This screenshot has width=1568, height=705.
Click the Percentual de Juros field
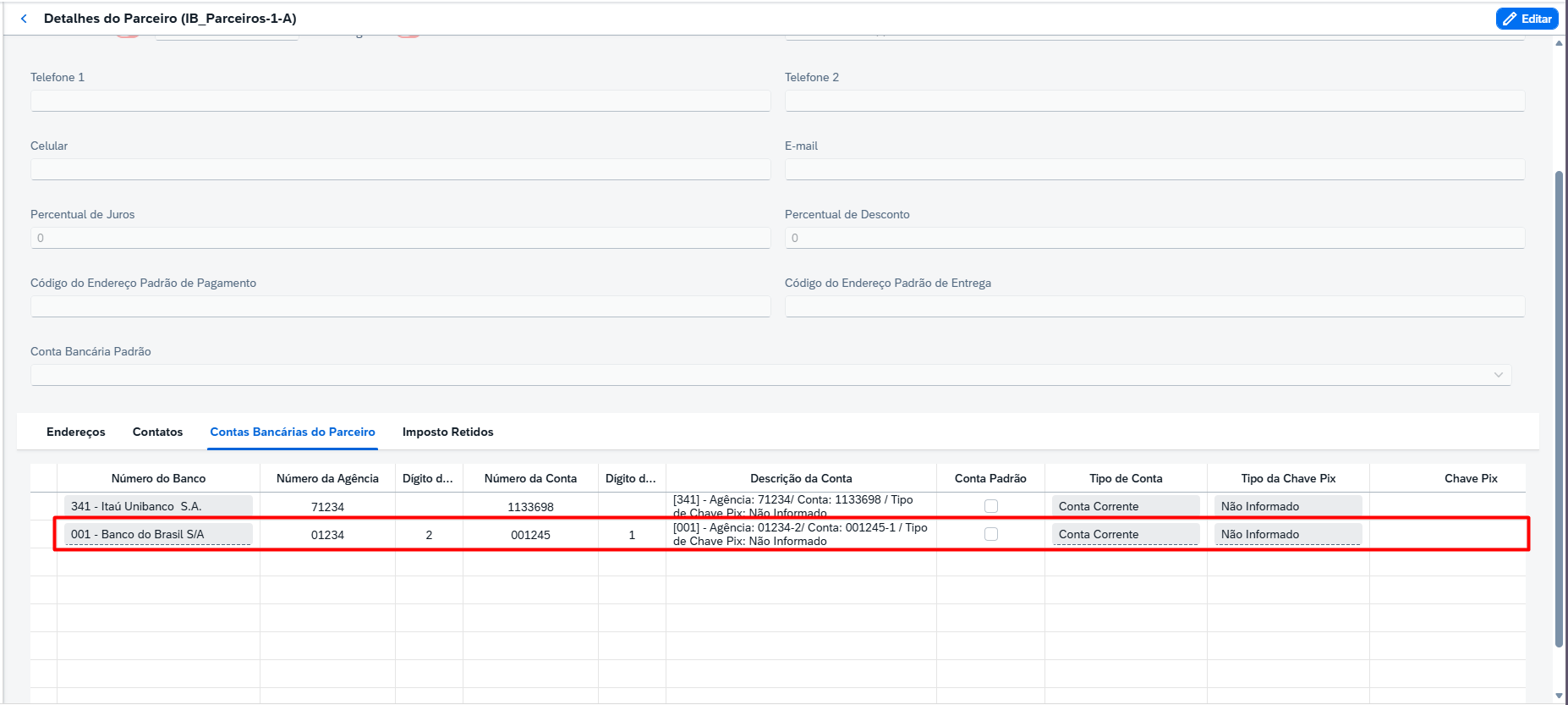click(400, 238)
